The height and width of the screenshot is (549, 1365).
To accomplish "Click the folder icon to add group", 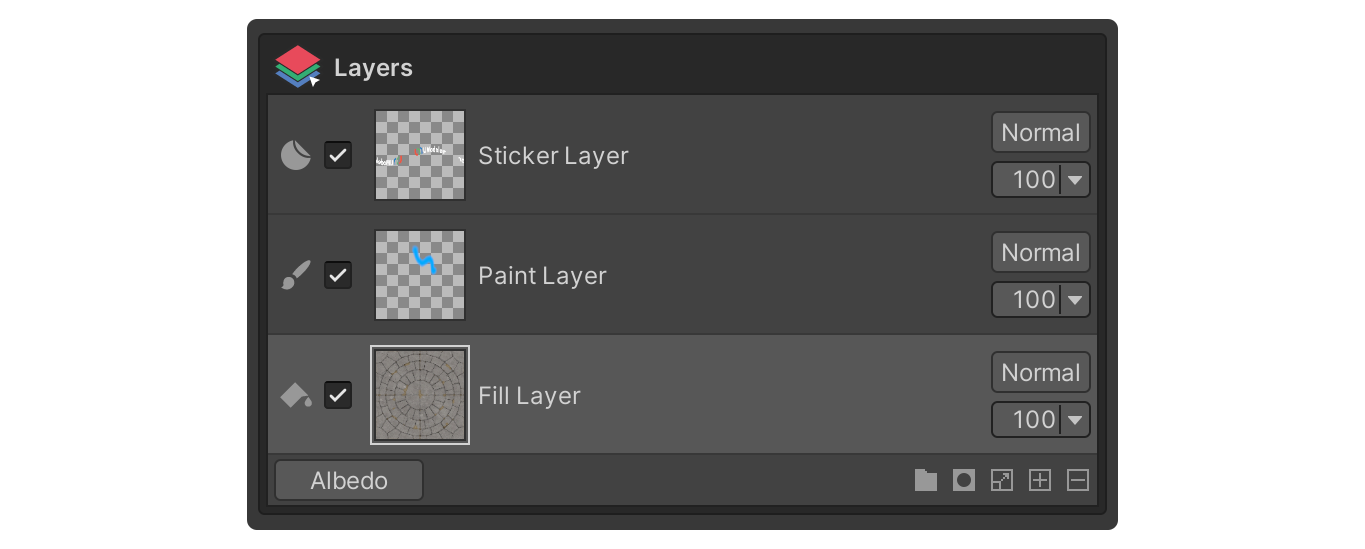I will pos(926,481).
